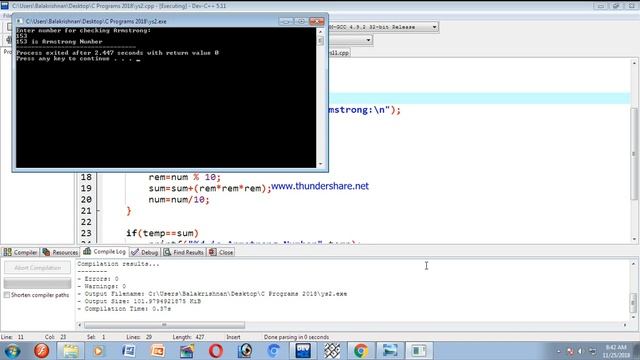Click the Dev-C++ title bar application icon
The height and width of the screenshot is (360, 640).
tap(4, 6)
